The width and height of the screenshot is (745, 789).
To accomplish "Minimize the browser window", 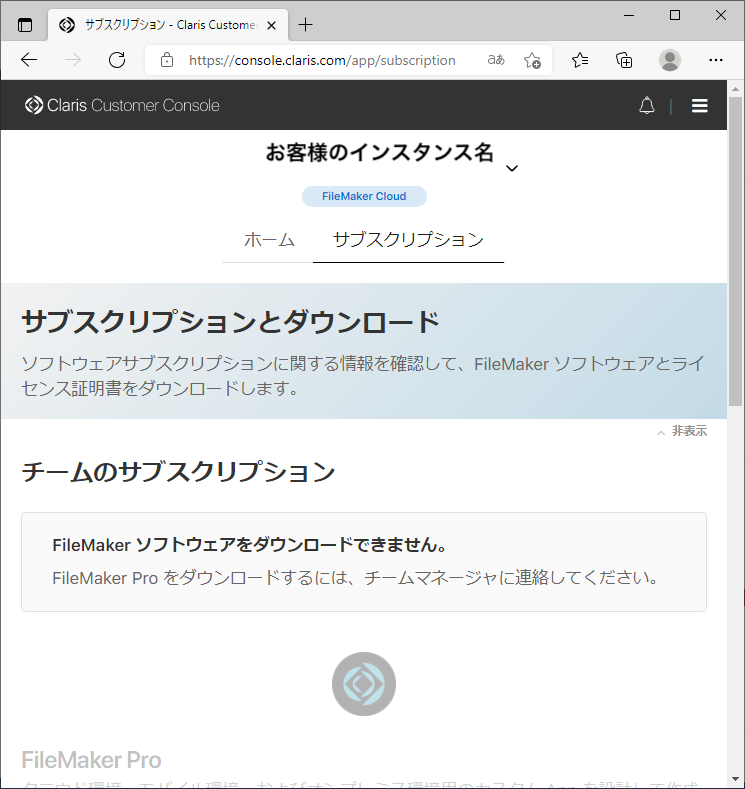I will pyautogui.click(x=629, y=16).
